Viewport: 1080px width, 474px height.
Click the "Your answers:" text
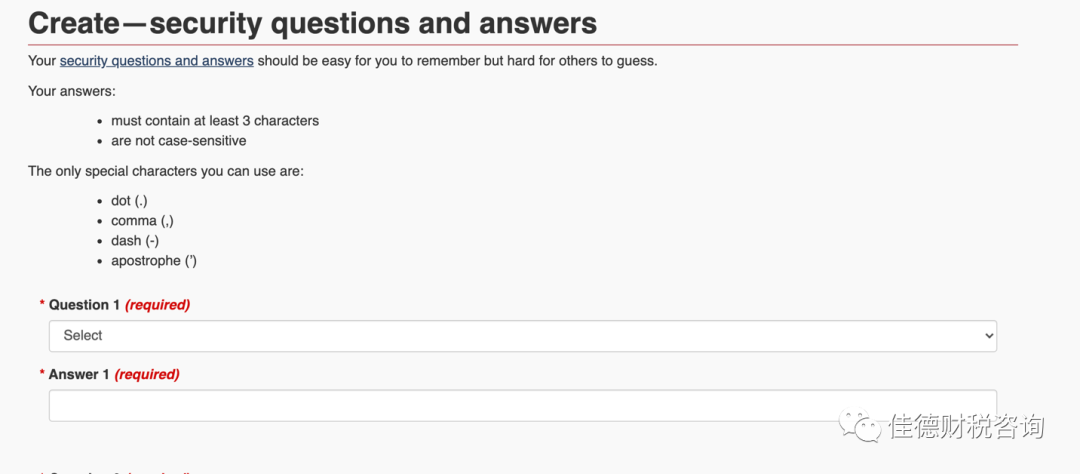point(72,91)
